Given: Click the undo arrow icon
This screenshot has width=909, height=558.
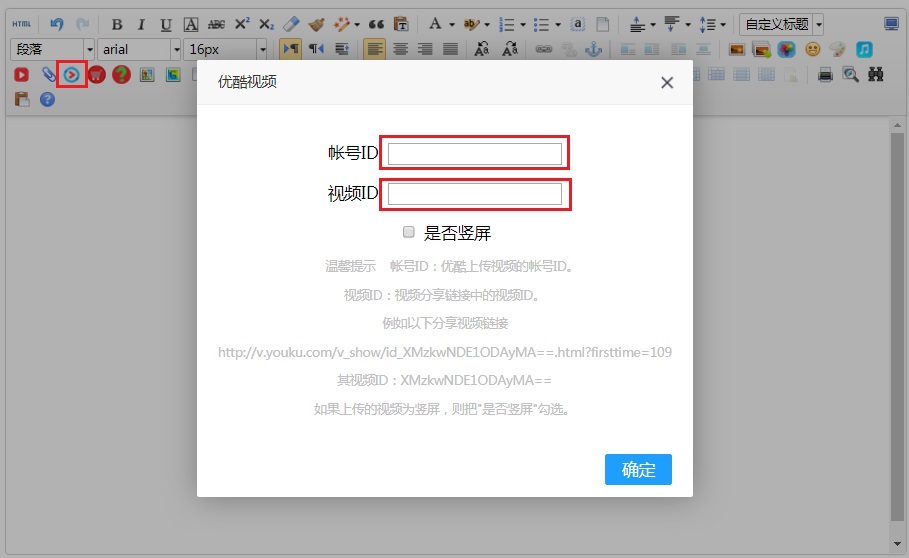Looking at the screenshot, I should (57, 24).
